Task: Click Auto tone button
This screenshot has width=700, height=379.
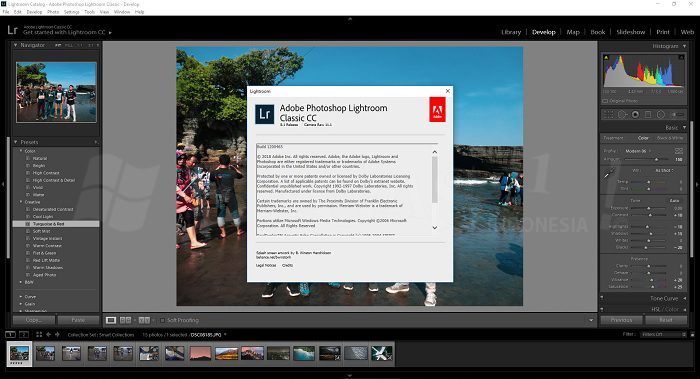Action: tap(675, 201)
